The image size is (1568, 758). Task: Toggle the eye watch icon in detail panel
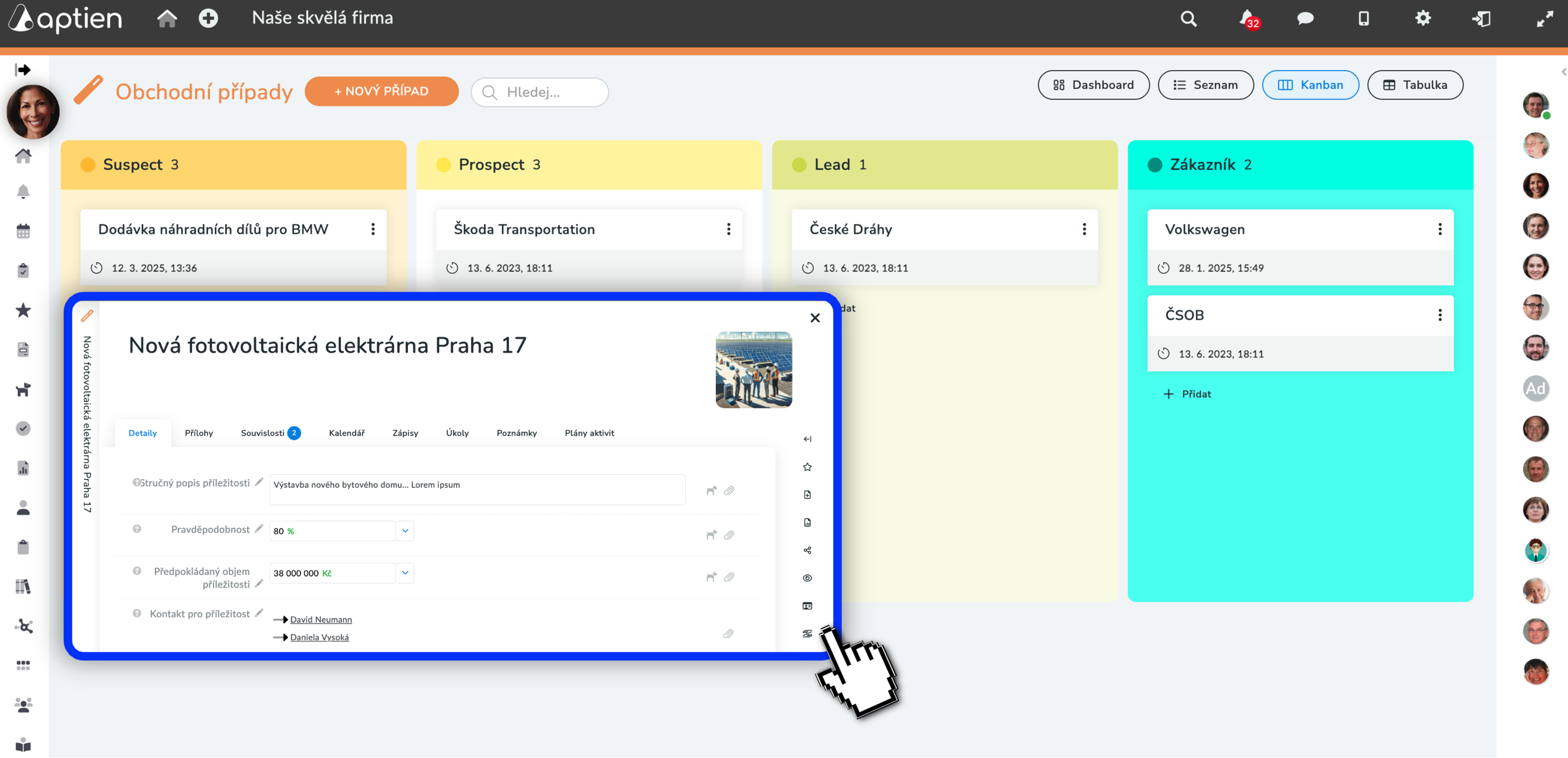807,578
